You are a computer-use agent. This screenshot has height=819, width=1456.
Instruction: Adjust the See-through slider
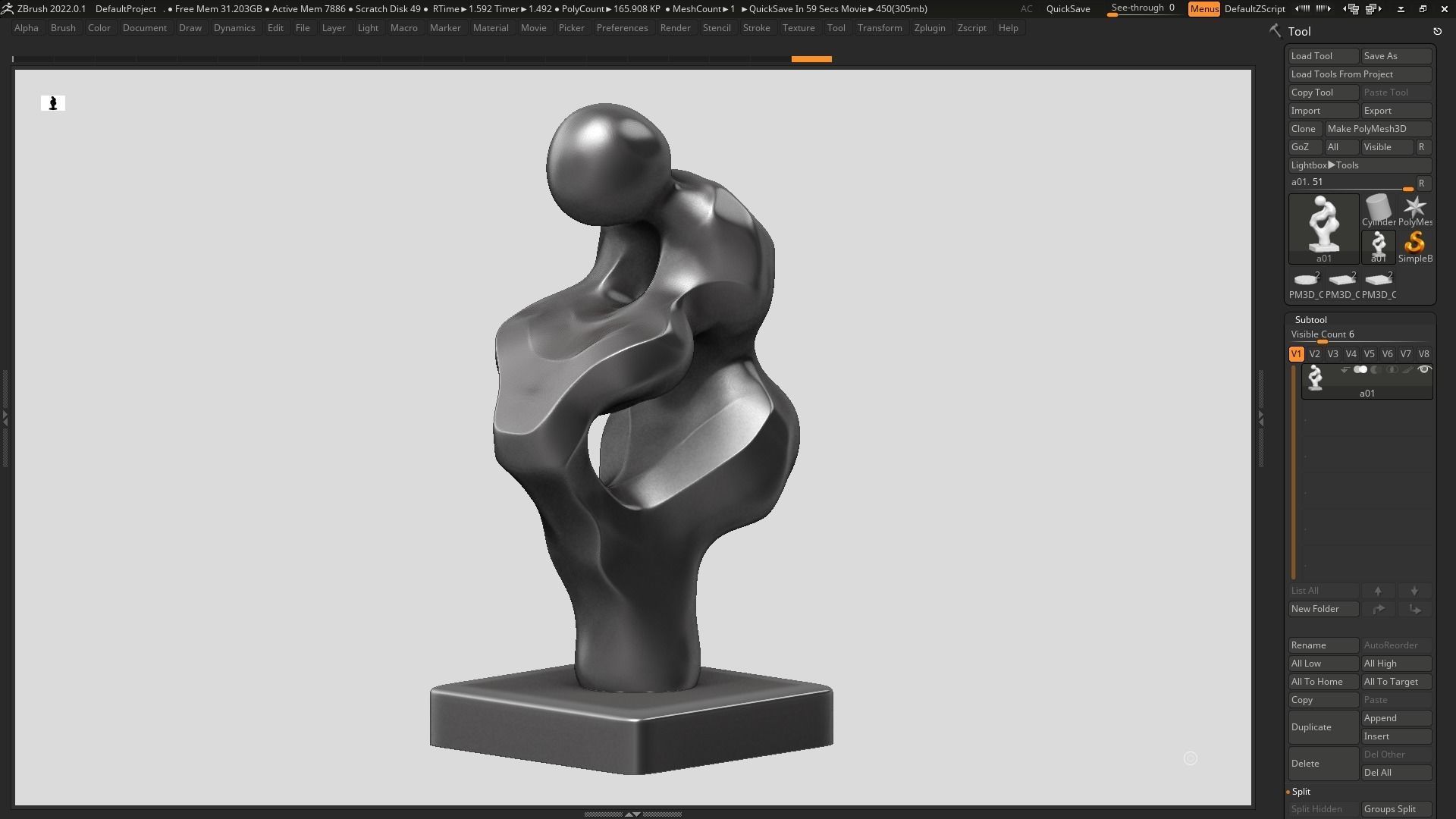click(x=1144, y=9)
